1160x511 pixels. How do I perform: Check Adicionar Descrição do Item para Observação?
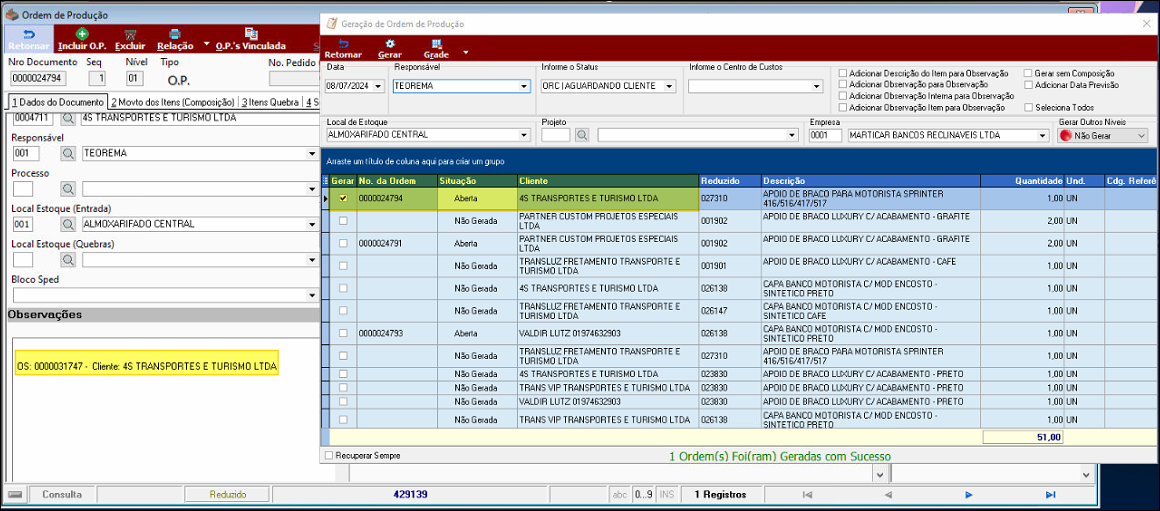click(x=843, y=73)
